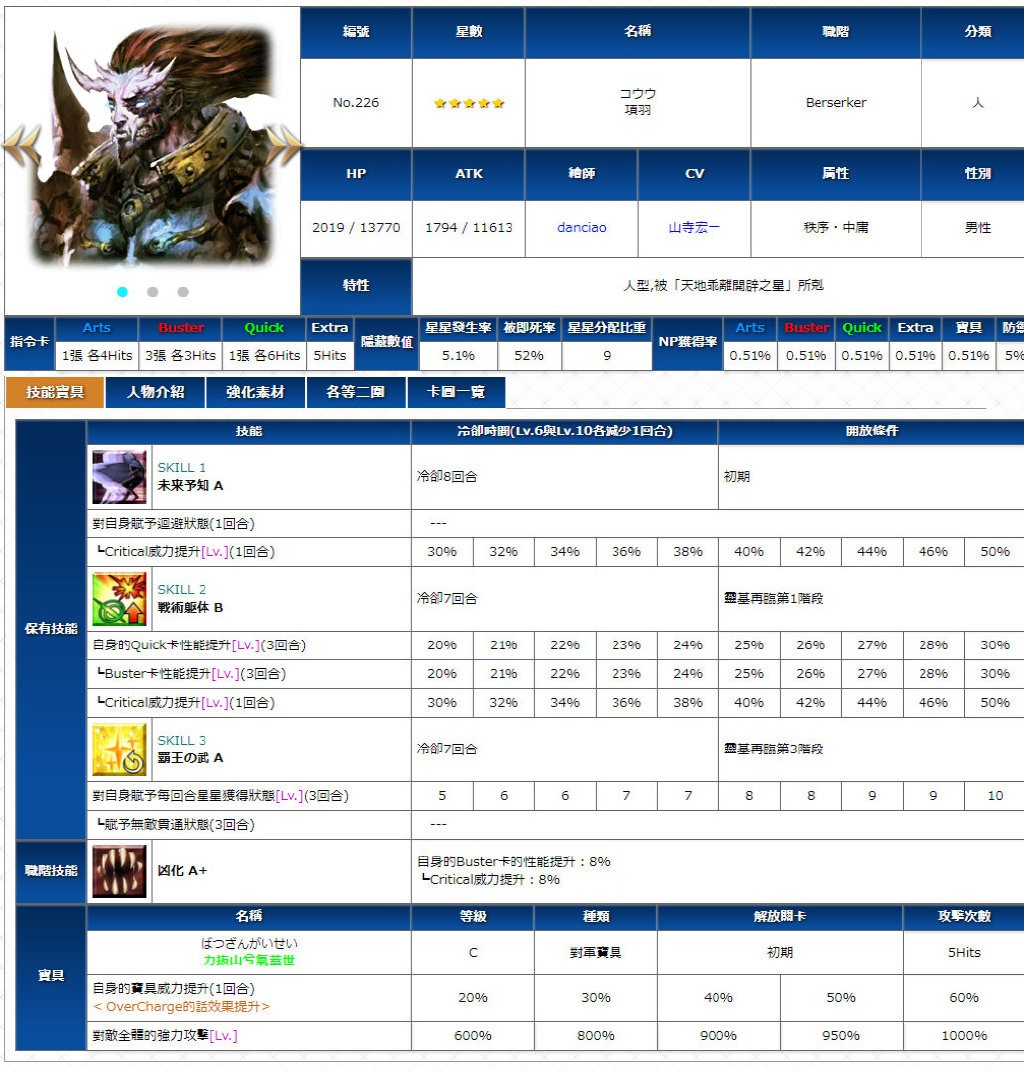Click noble phantasm name 力拔山兮氣蓋世
The height and width of the screenshot is (1071, 1024).
249,960
